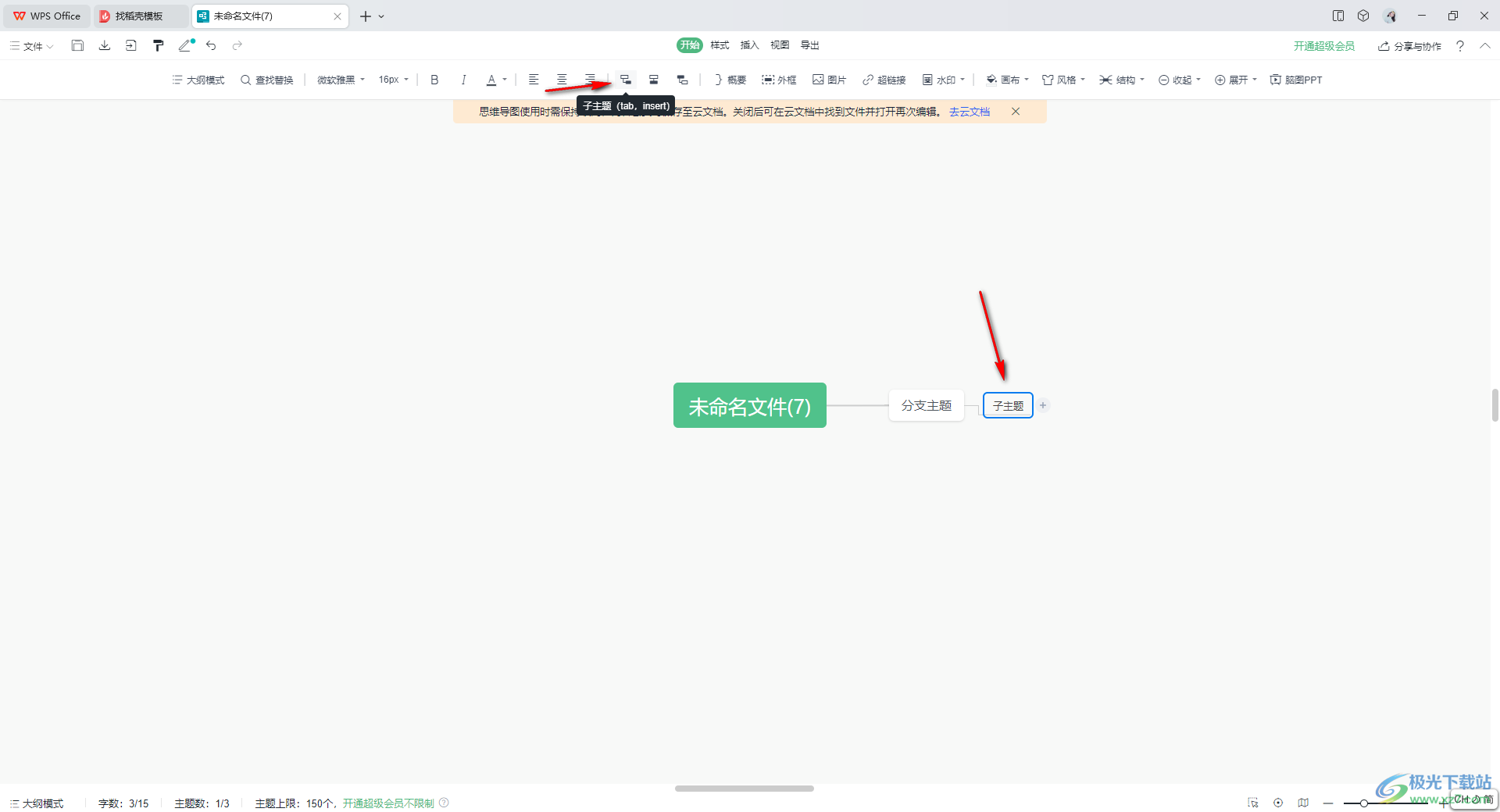Add an outer frame (外框)
Image resolution: width=1500 pixels, height=812 pixels.
coord(780,80)
